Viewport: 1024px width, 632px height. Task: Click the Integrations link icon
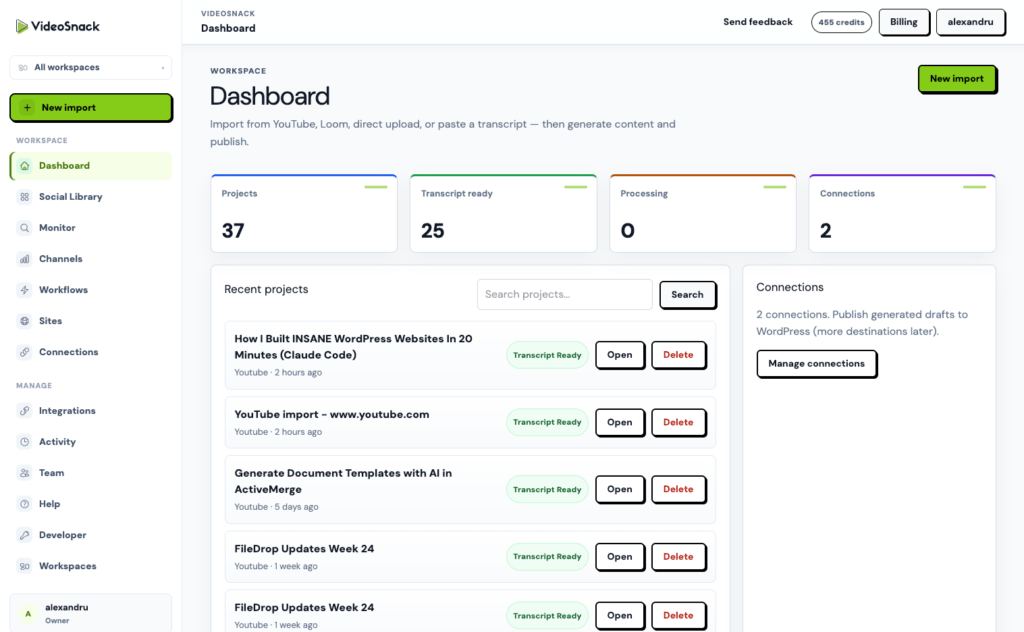(25, 411)
